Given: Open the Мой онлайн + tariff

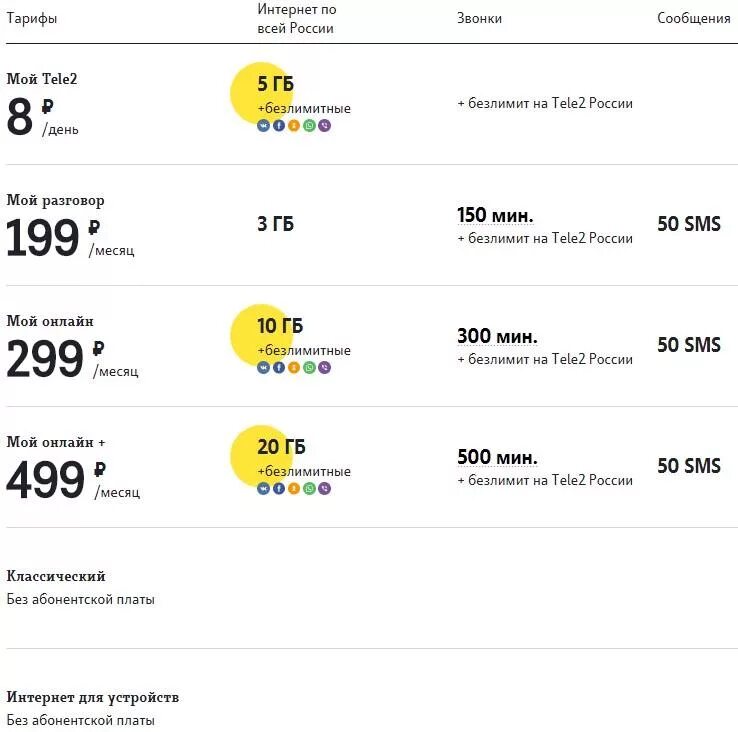Looking at the screenshot, I should click(x=56, y=442).
